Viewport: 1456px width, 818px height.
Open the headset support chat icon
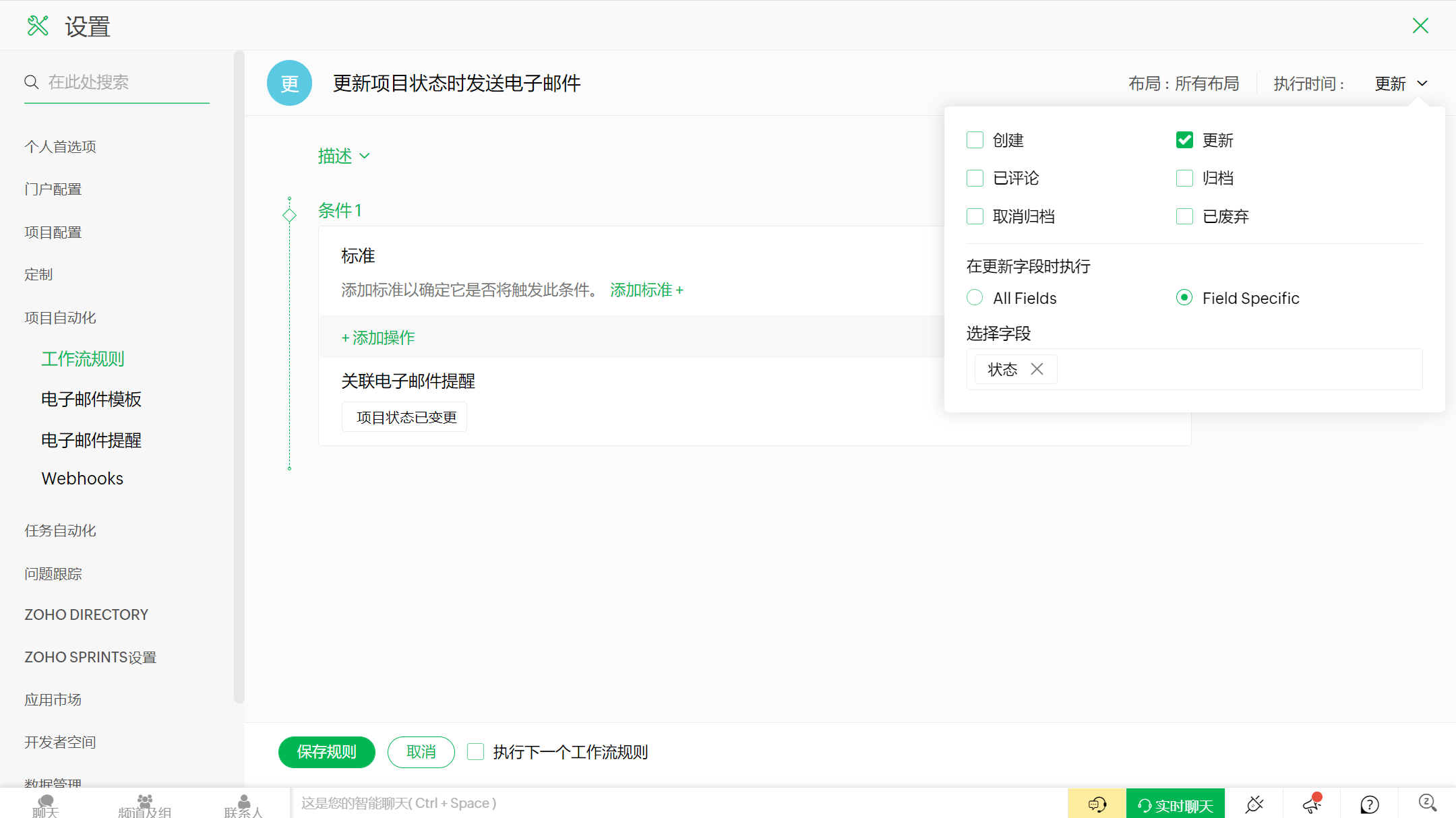1097,804
